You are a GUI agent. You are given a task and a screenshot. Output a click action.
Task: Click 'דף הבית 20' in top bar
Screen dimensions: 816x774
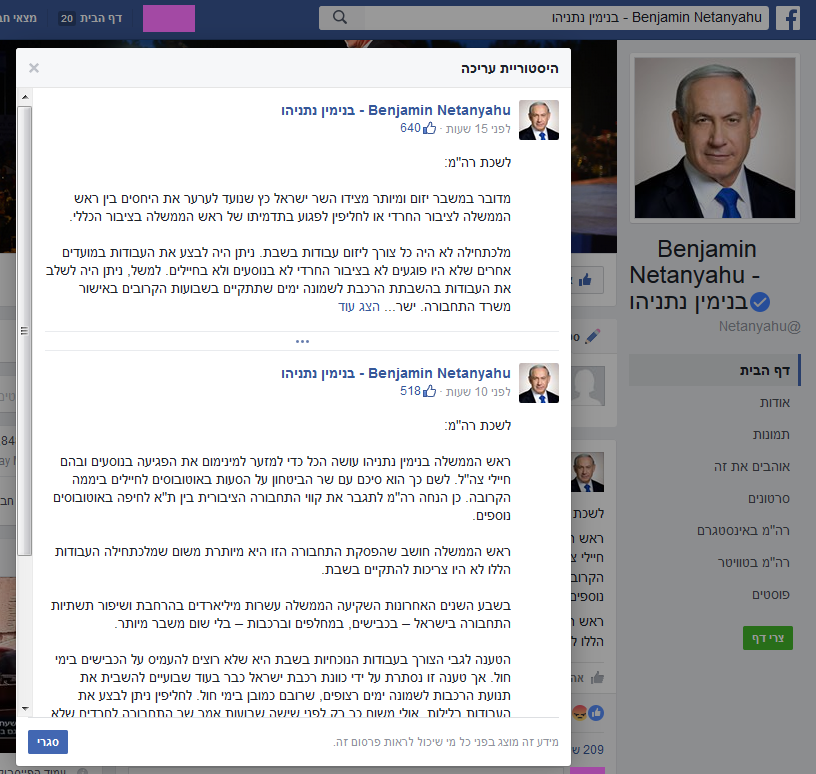90,18
